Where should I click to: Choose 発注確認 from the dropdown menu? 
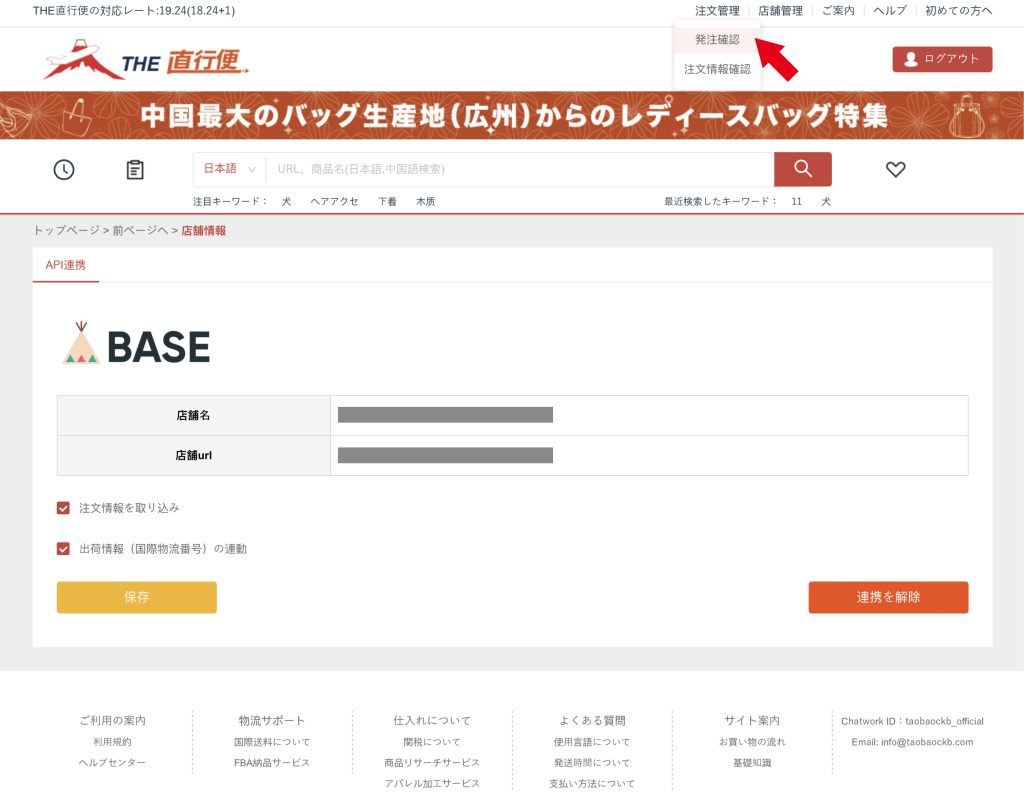717,39
